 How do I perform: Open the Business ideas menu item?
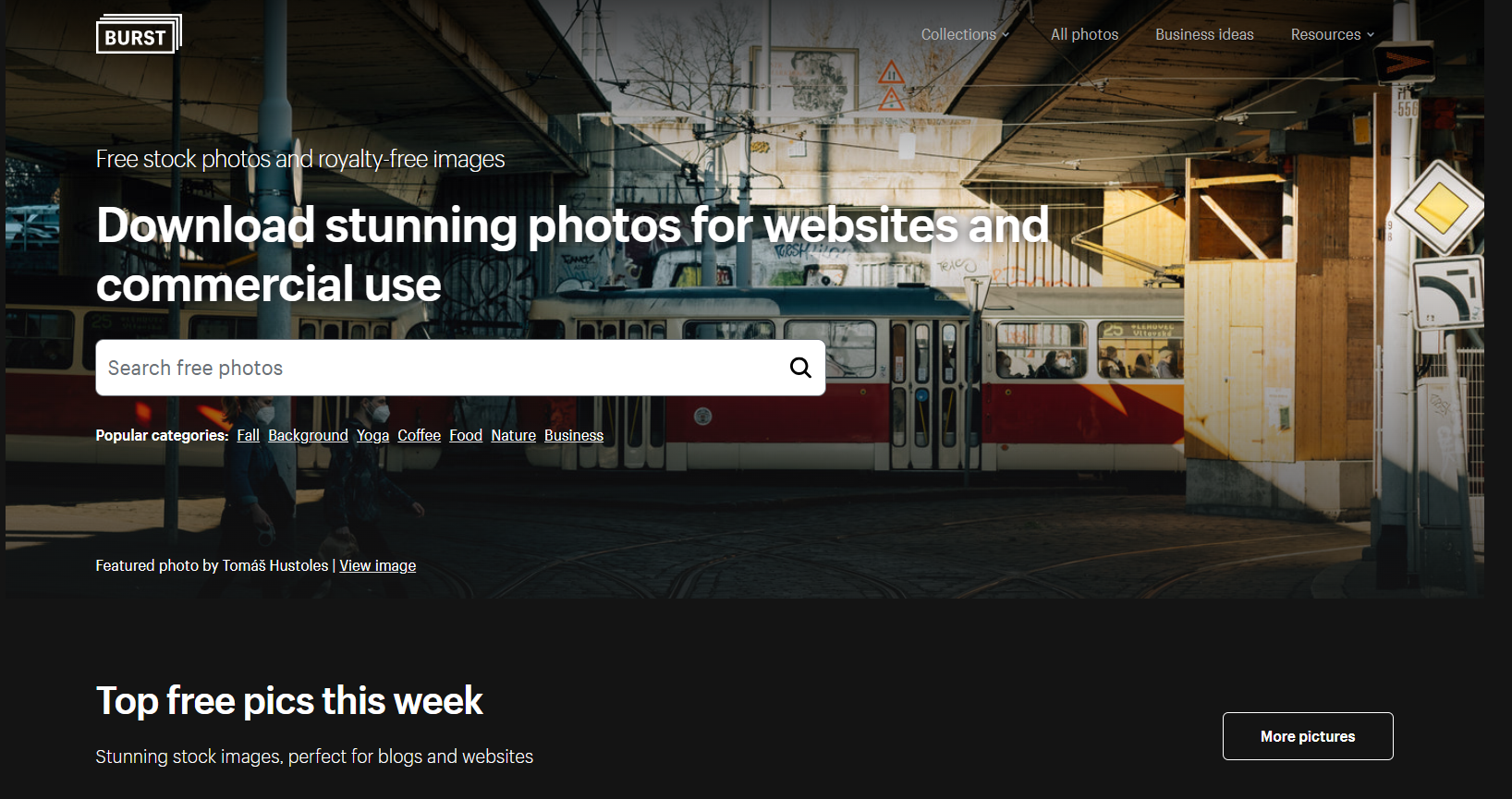pos(1204,34)
